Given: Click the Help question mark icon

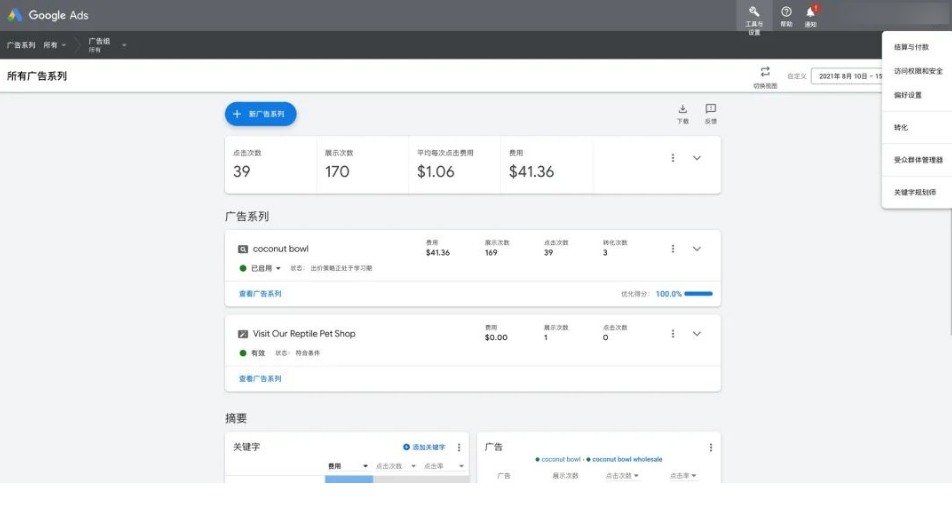Looking at the screenshot, I should (x=786, y=14).
